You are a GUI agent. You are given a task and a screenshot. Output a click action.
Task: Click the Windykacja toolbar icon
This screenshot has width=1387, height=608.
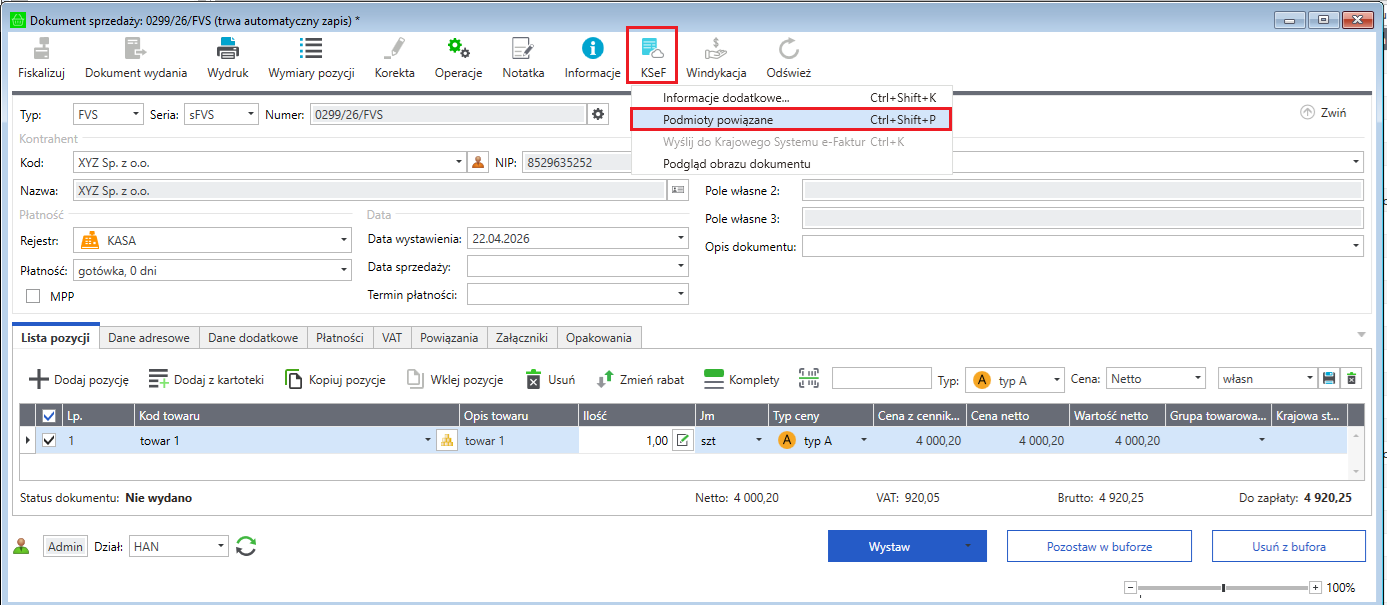pyautogui.click(x=716, y=48)
